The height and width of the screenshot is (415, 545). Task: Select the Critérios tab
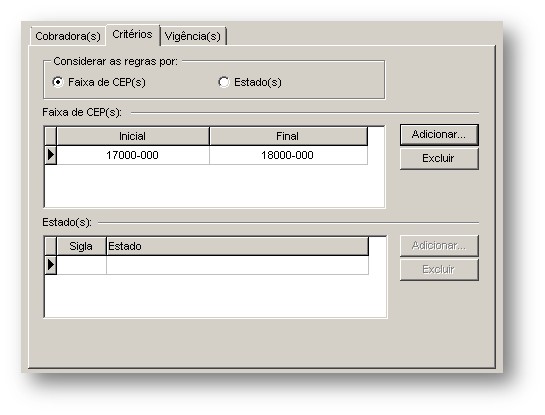click(132, 34)
